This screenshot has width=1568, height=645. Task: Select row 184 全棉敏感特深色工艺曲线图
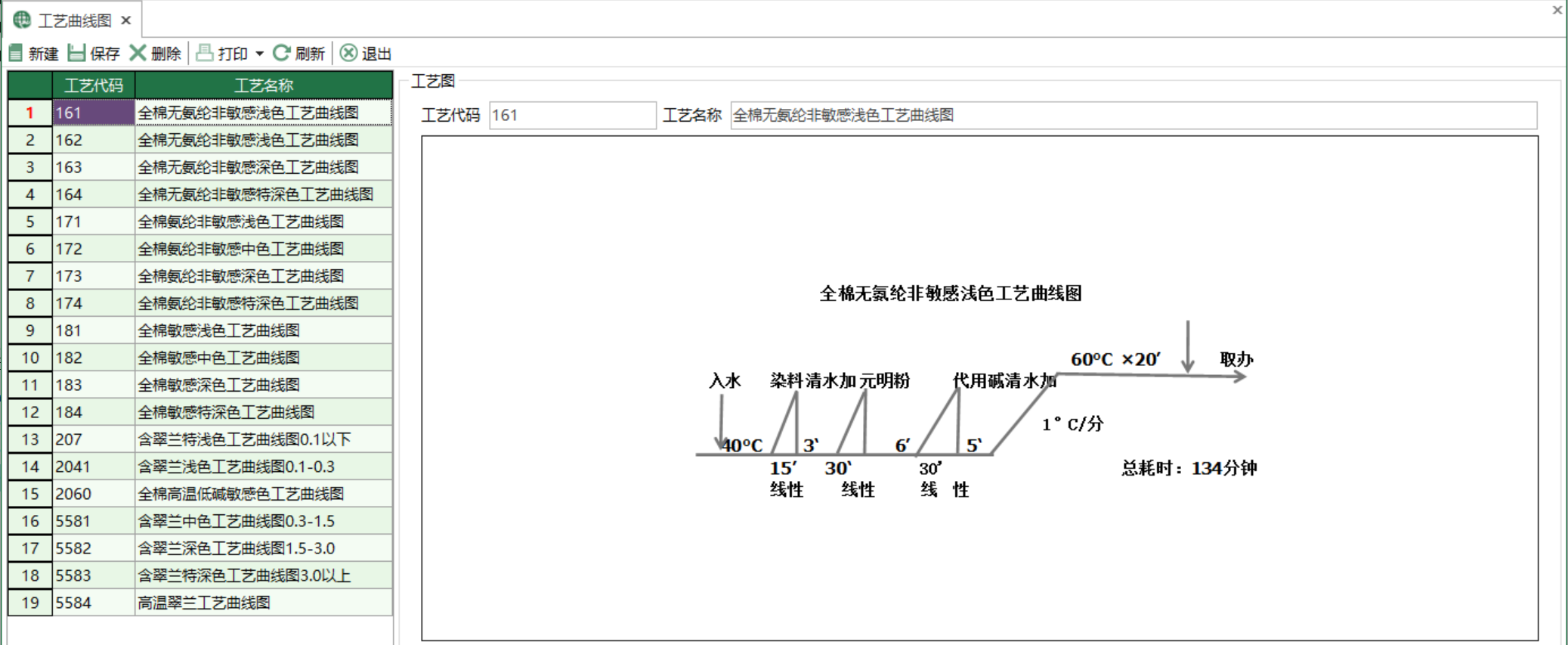click(200, 412)
